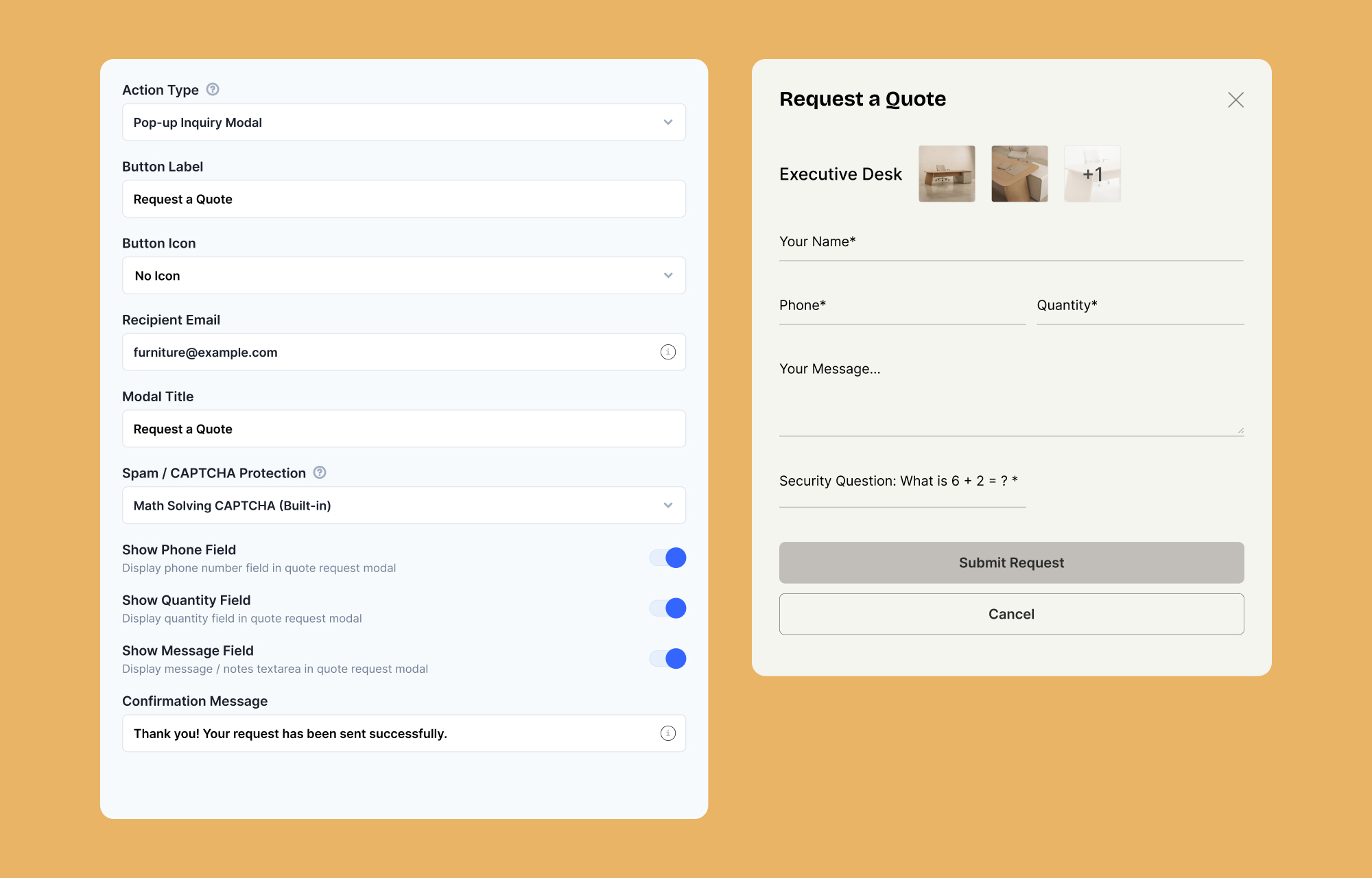
Task: Expand the Button Icon dropdown
Action: tap(404, 275)
